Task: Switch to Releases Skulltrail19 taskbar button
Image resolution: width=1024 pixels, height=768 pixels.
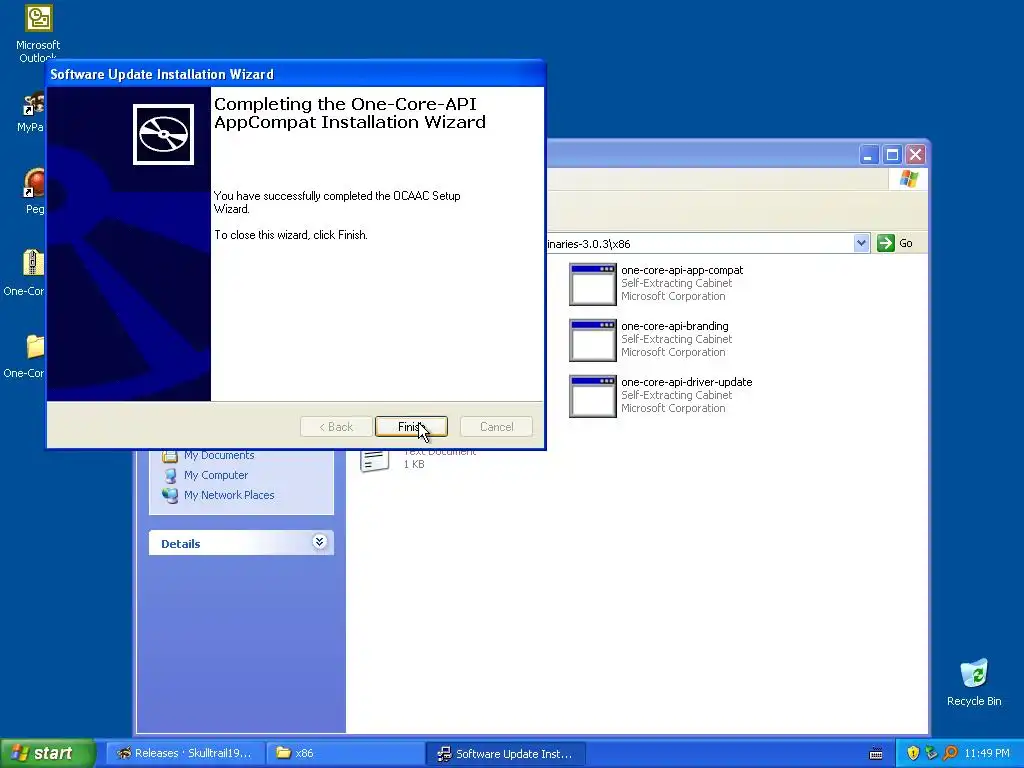Action: [185, 753]
